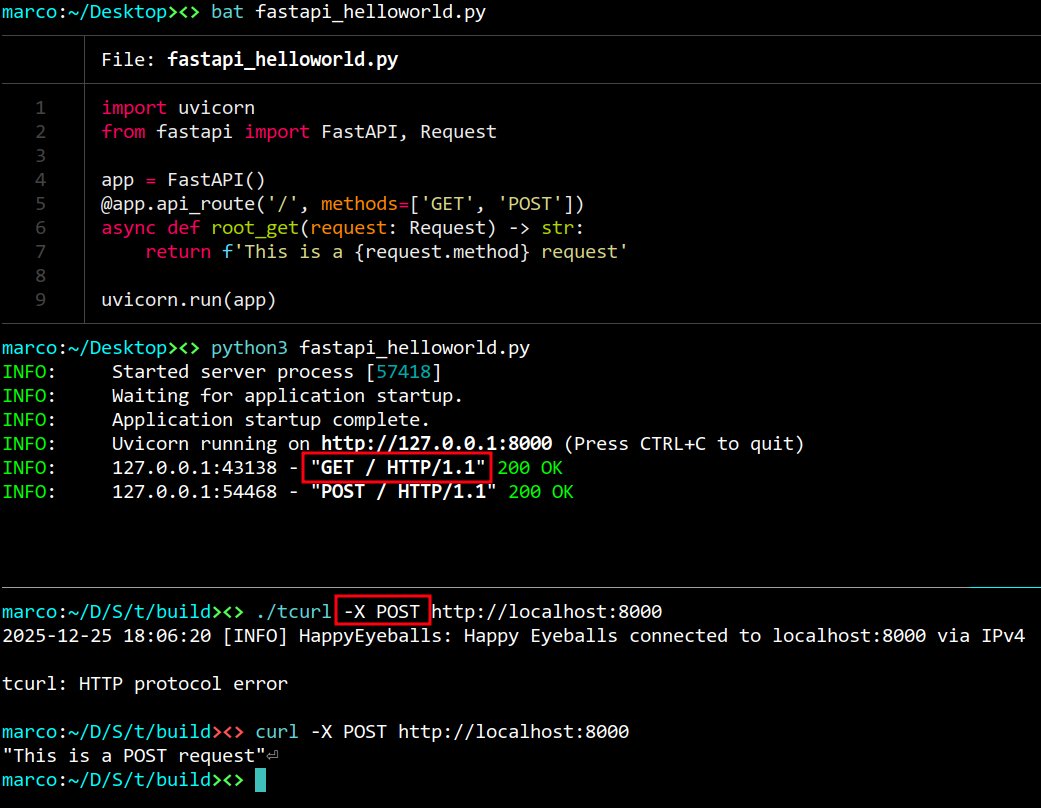Click the '@app.api_route' decorator line
The width and height of the screenshot is (1041, 808).
[342, 204]
